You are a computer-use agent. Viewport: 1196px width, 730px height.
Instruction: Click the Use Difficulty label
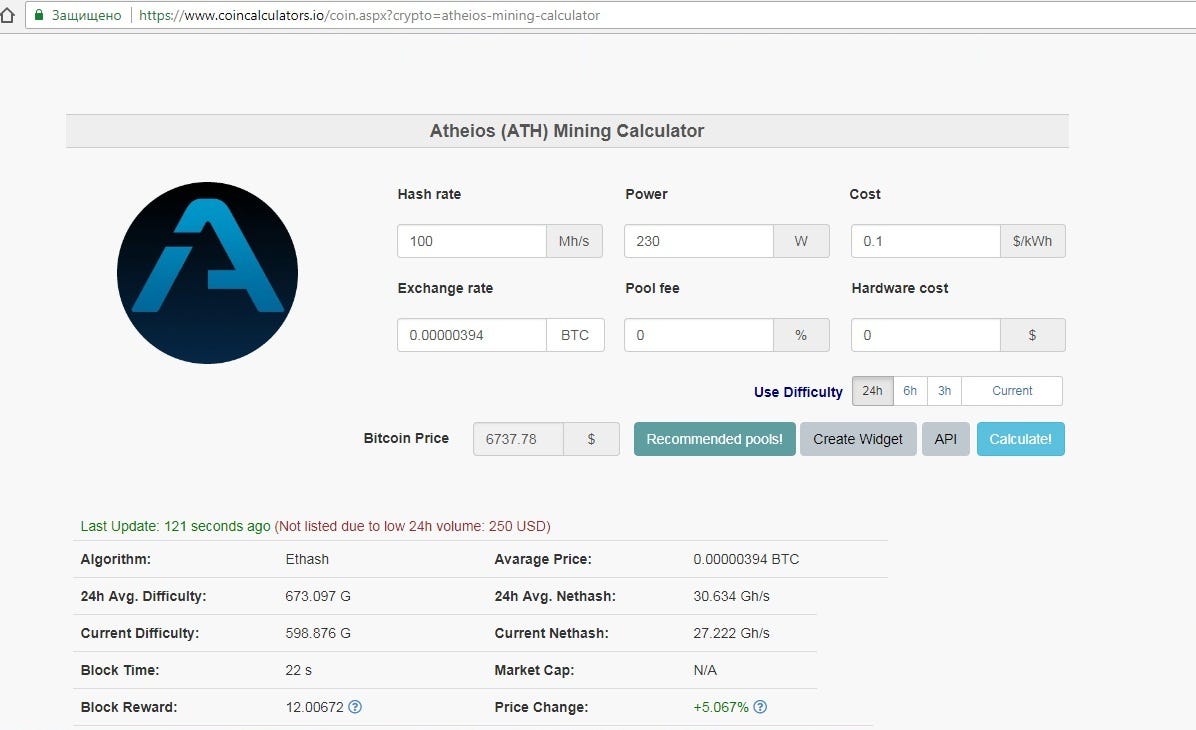(798, 392)
